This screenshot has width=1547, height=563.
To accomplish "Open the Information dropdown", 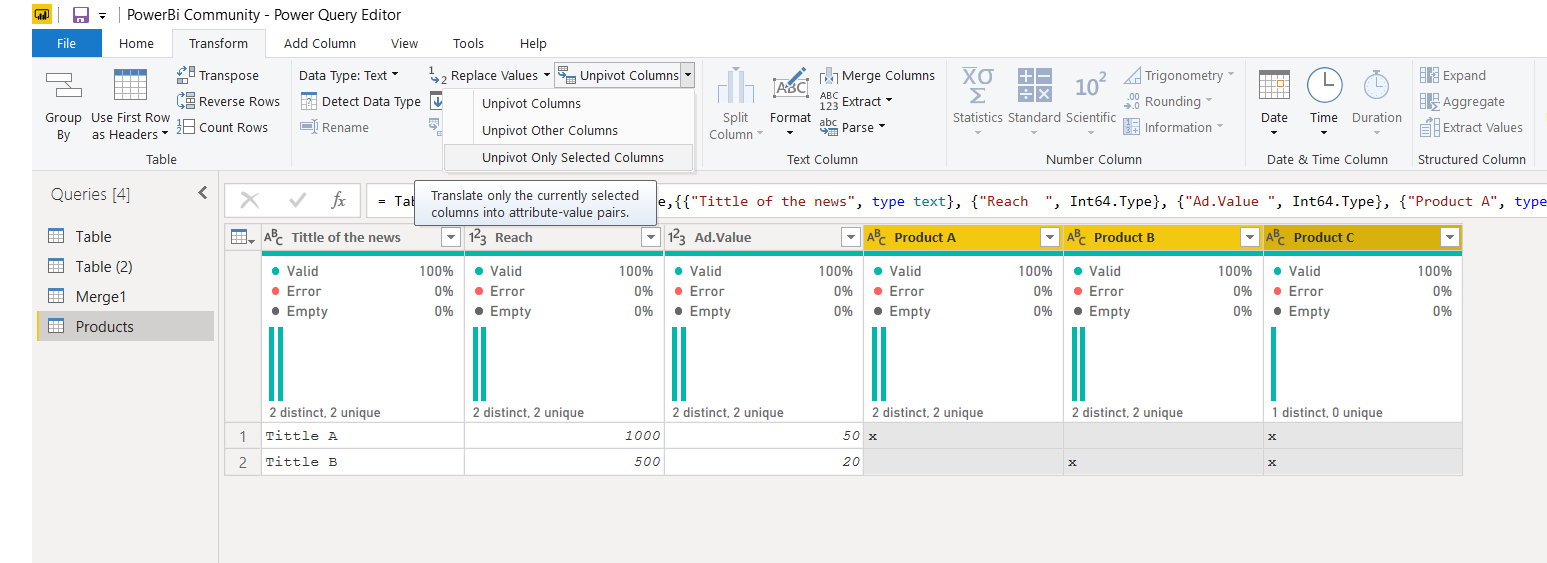I will coord(1173,127).
